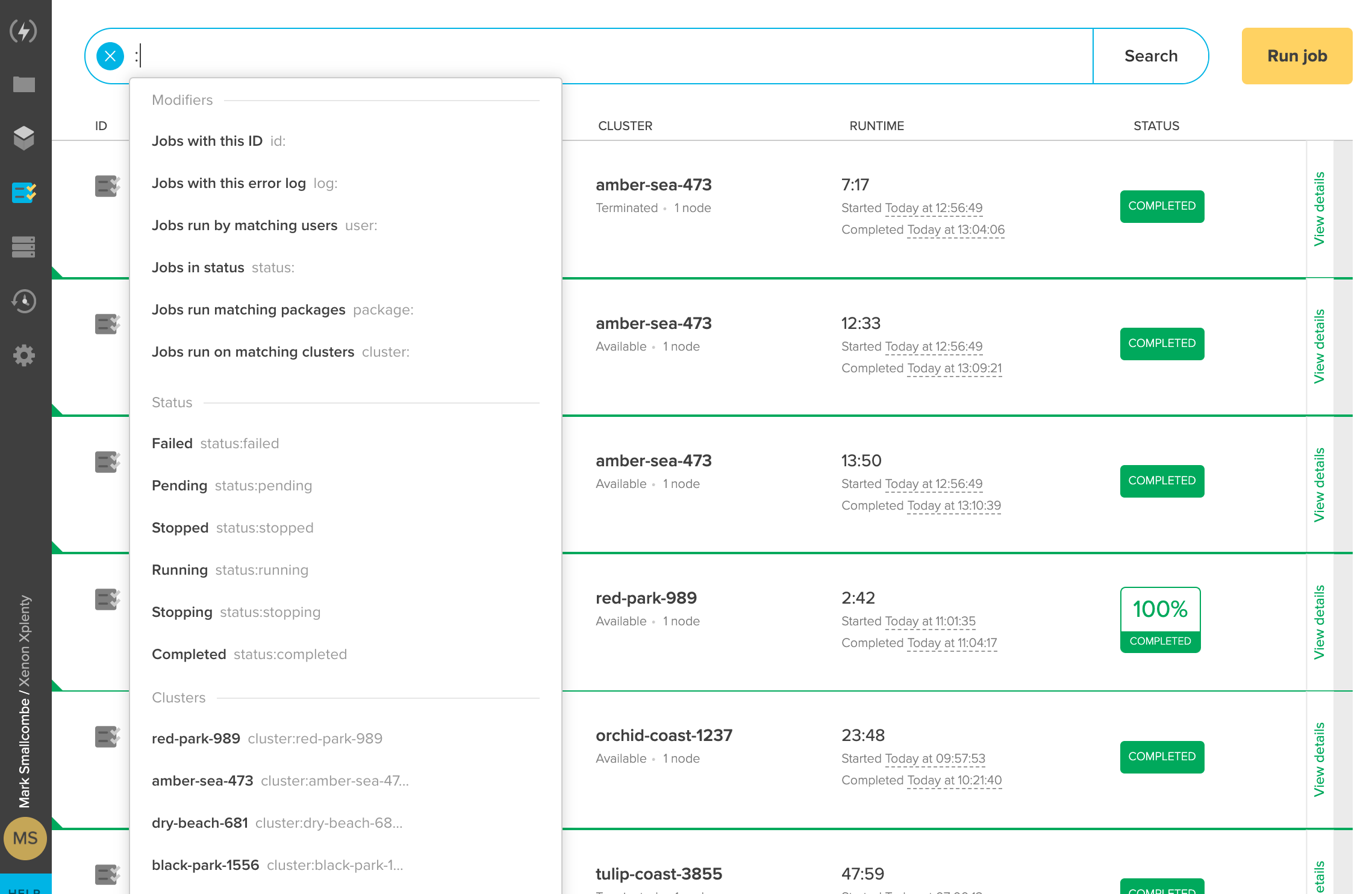The width and height of the screenshot is (1372, 894).
Task: Filter by cluster black-park-1556 suggestion
Action: pos(346,865)
